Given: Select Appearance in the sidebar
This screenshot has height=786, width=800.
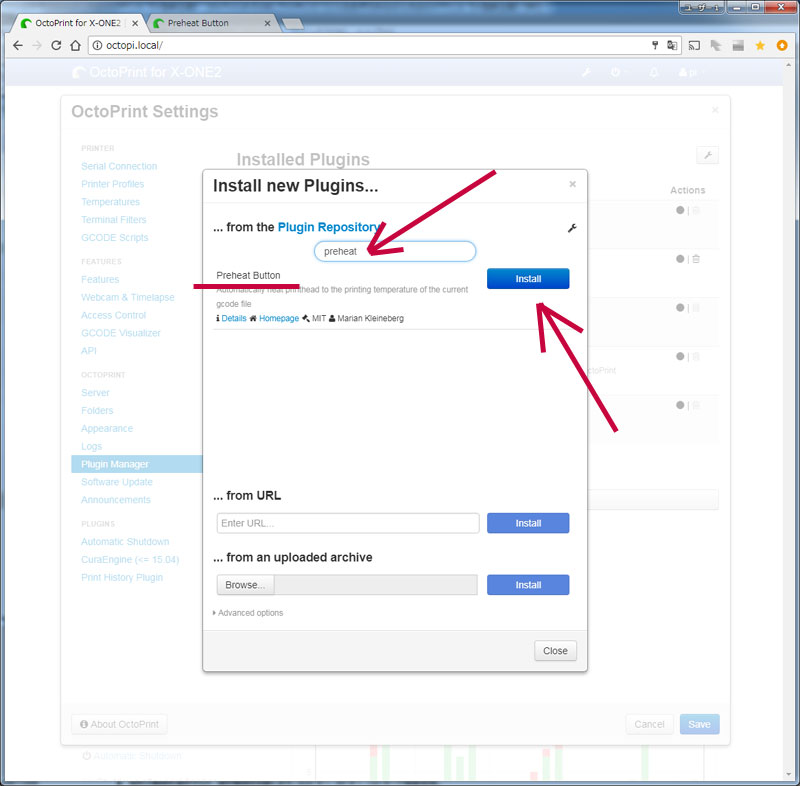Looking at the screenshot, I should pos(107,428).
